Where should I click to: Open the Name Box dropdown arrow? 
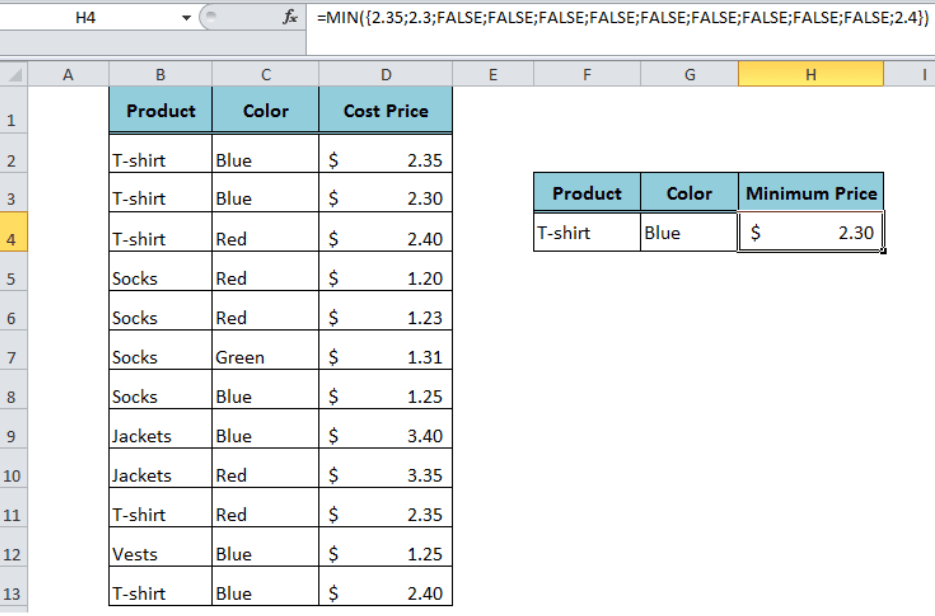pos(186,18)
